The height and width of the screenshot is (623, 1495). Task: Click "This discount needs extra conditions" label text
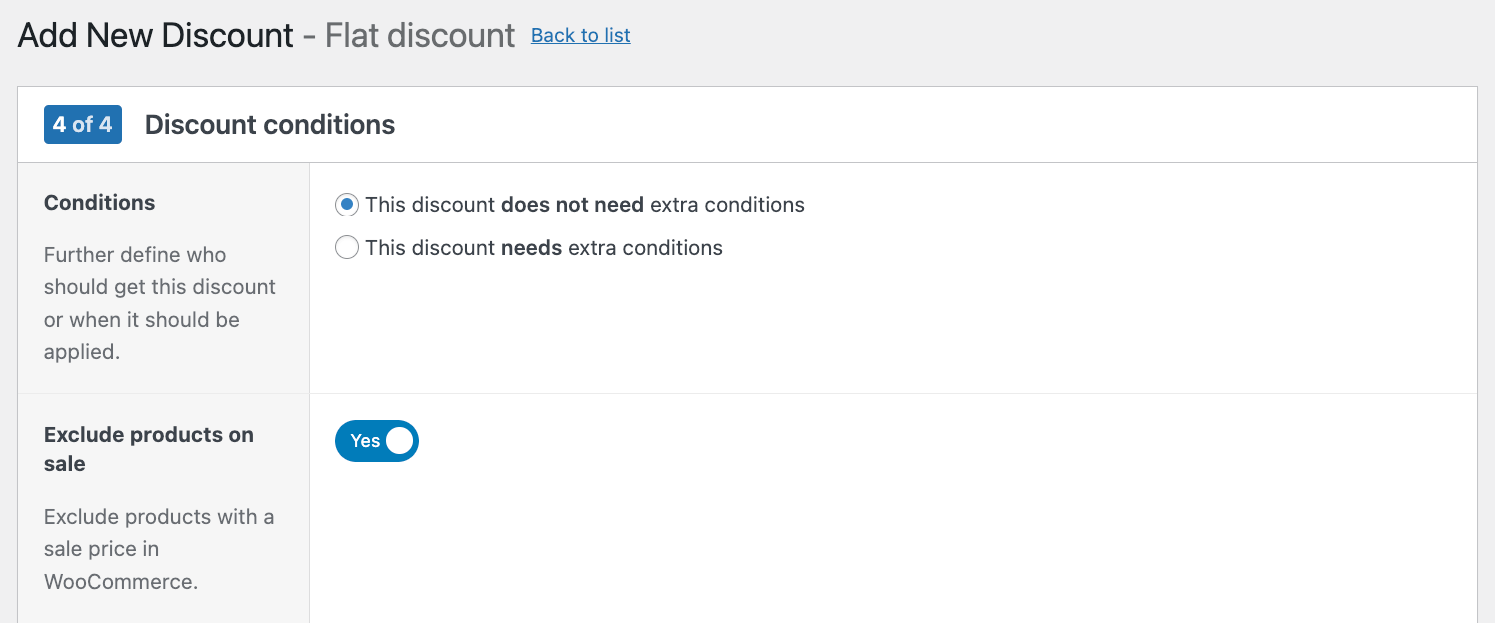[x=544, y=247]
